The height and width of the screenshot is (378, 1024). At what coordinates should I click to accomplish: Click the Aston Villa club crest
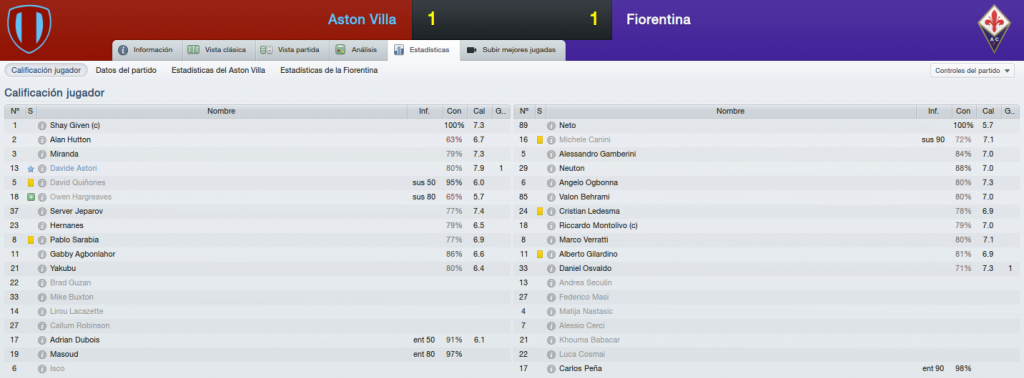29,29
